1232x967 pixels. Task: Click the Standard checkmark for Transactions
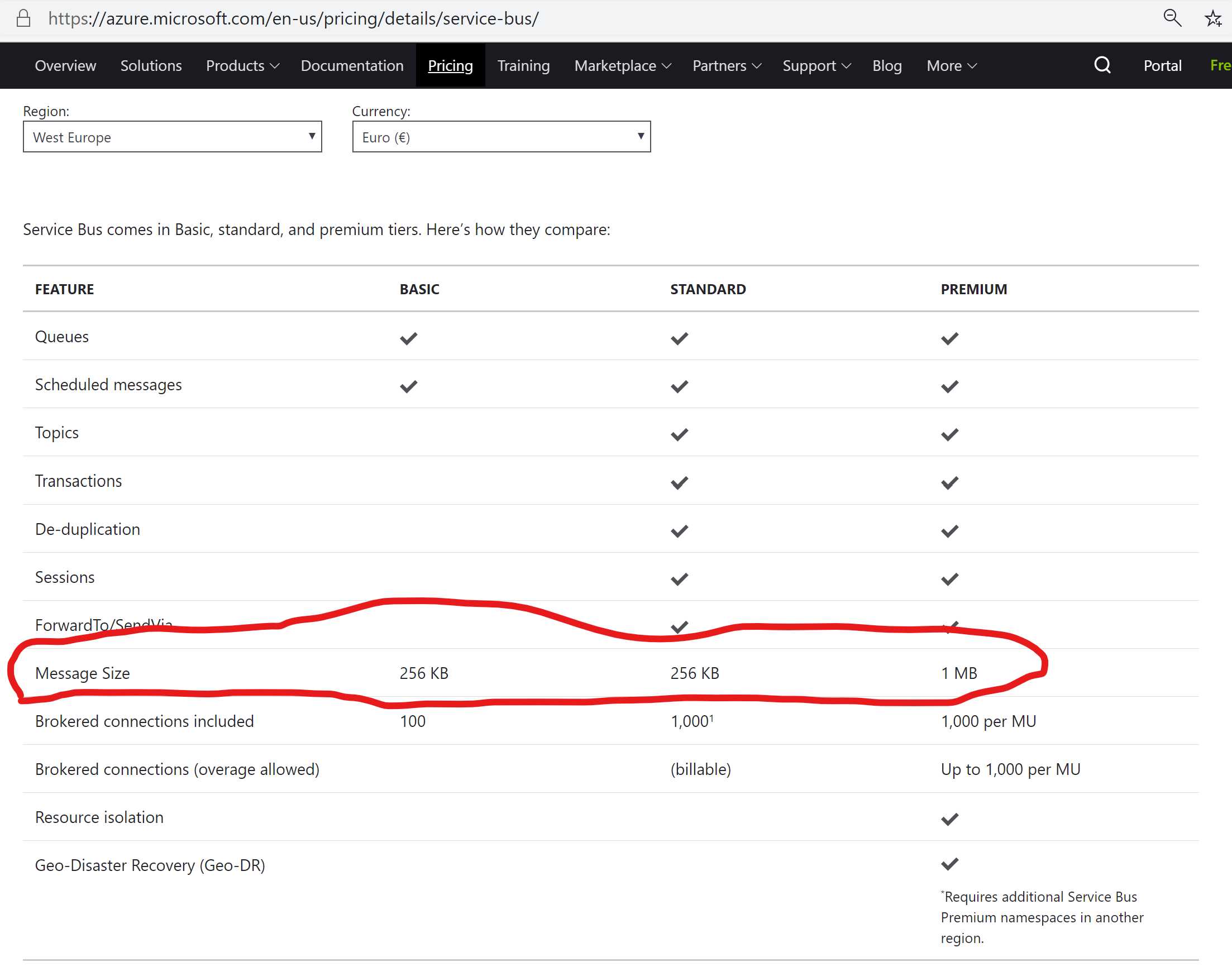(x=679, y=482)
